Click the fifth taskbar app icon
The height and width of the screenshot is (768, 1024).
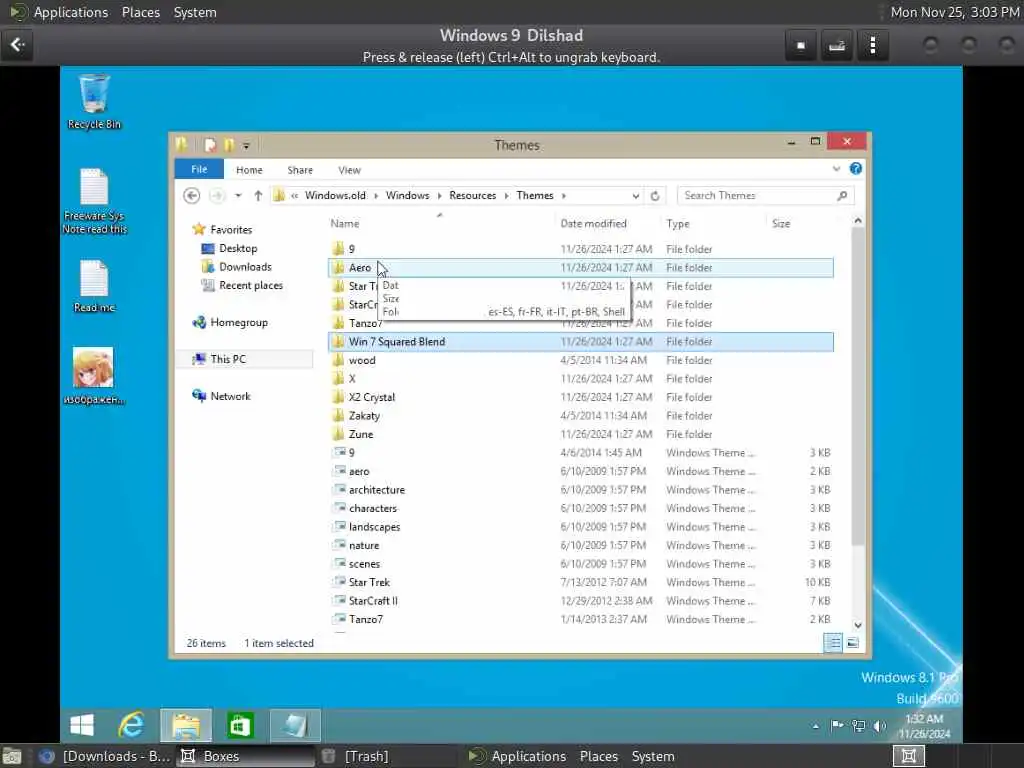coord(295,725)
